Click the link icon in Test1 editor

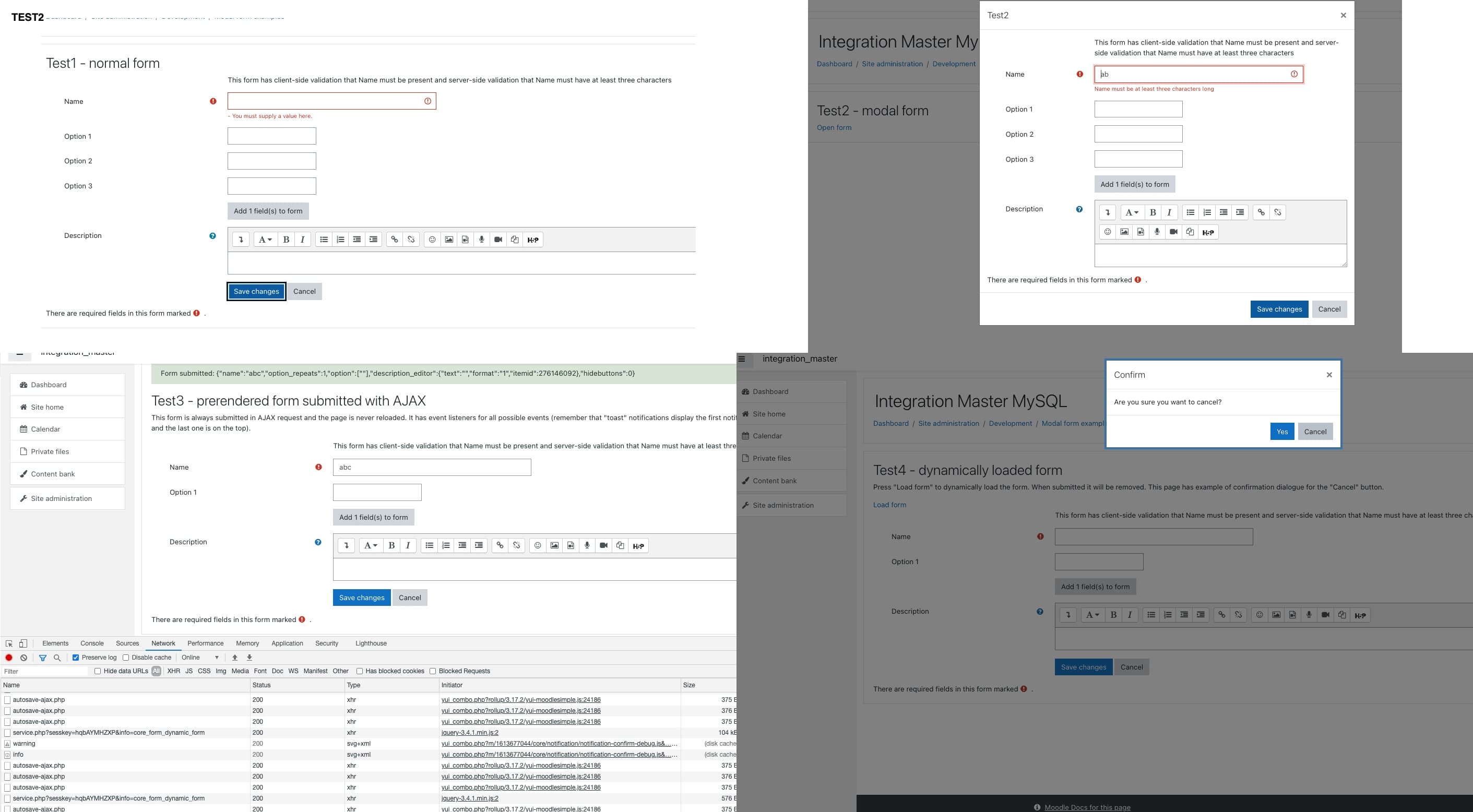394,240
